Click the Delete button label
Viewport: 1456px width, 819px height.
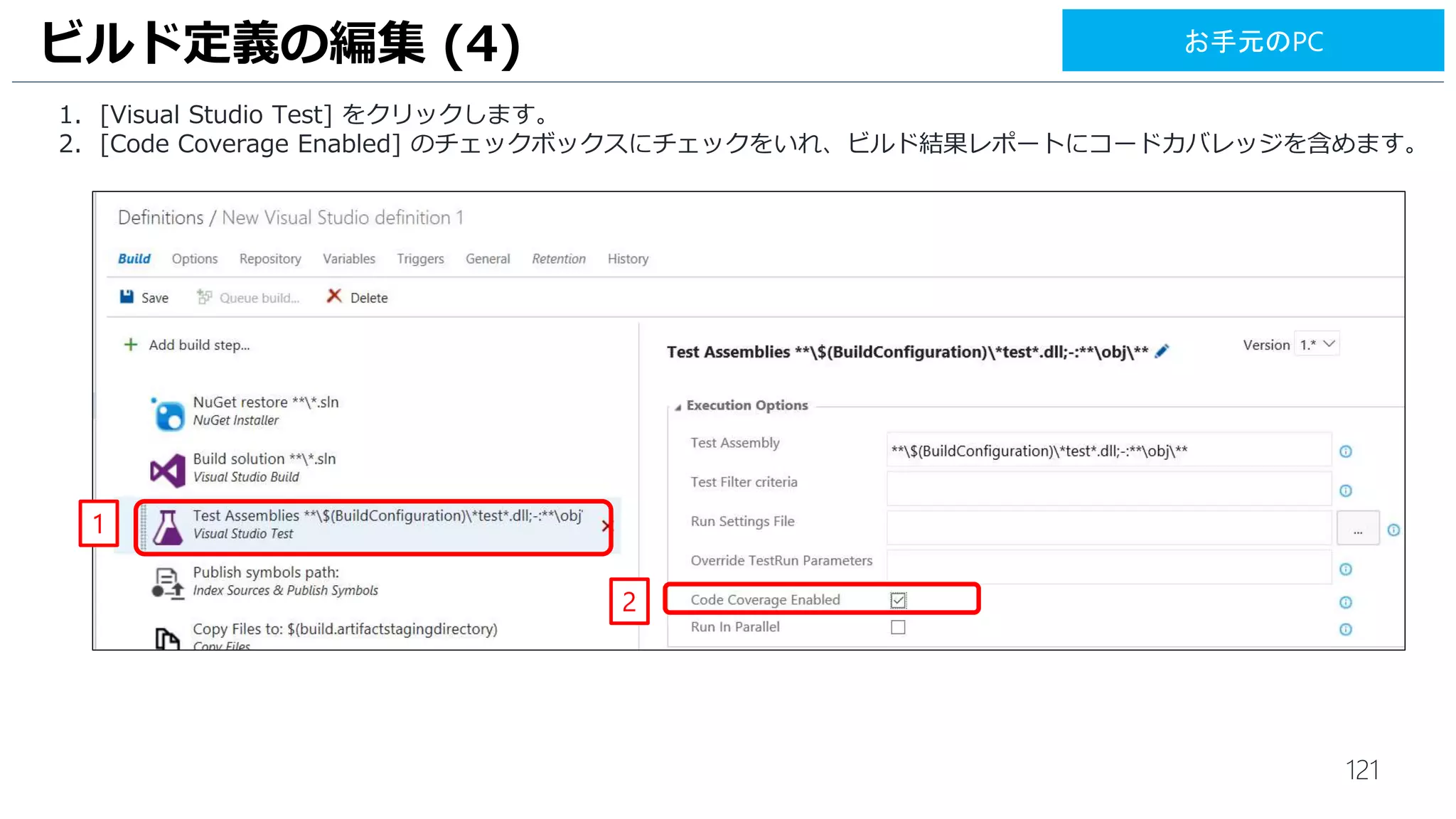[369, 298]
